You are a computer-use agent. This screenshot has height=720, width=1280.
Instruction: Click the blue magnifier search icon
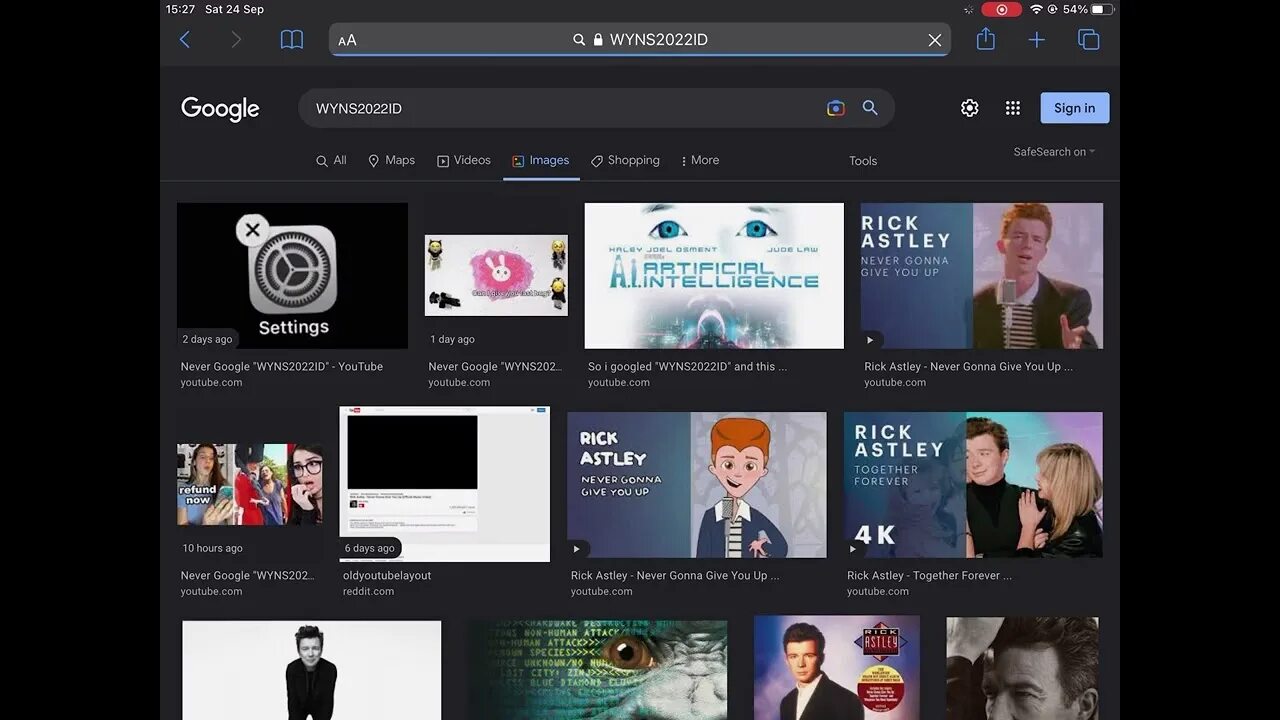click(x=870, y=108)
